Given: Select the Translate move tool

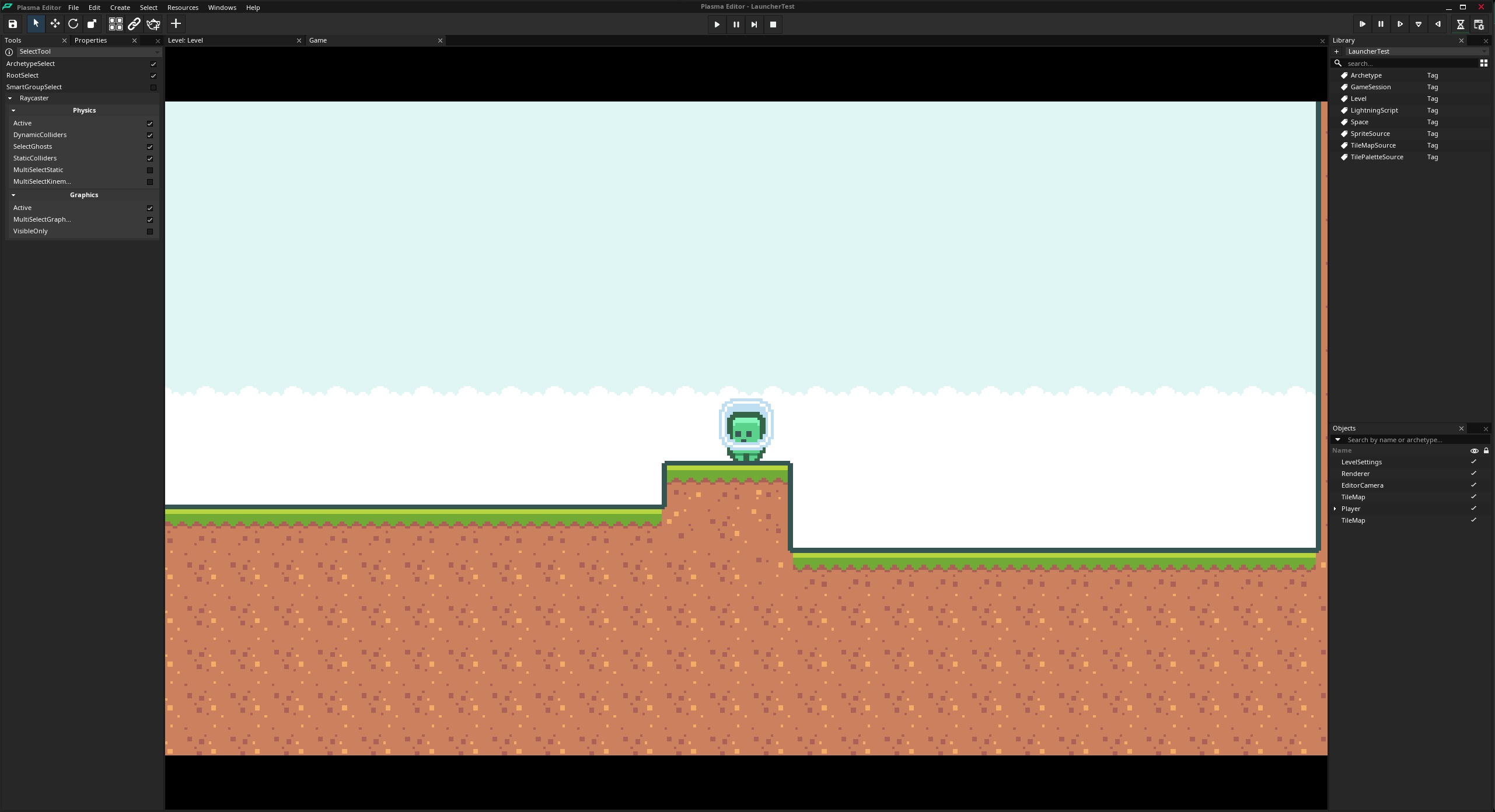Looking at the screenshot, I should pyautogui.click(x=55, y=24).
